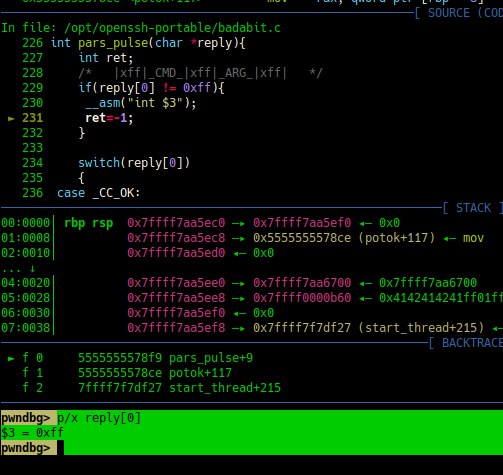
Task: Click backtrace current-frame arrow at f 0
Action: [11, 358]
